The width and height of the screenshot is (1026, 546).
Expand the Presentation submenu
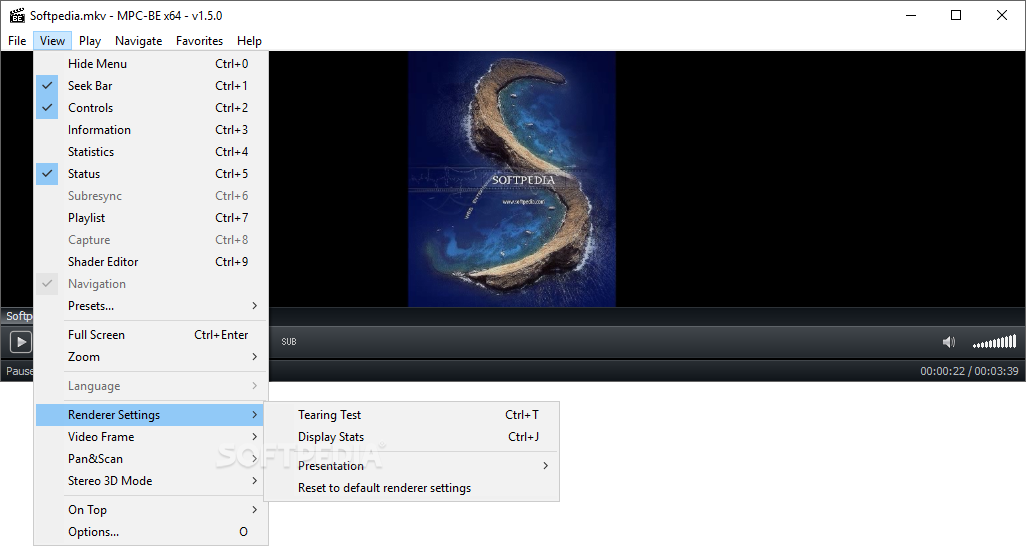coord(412,466)
